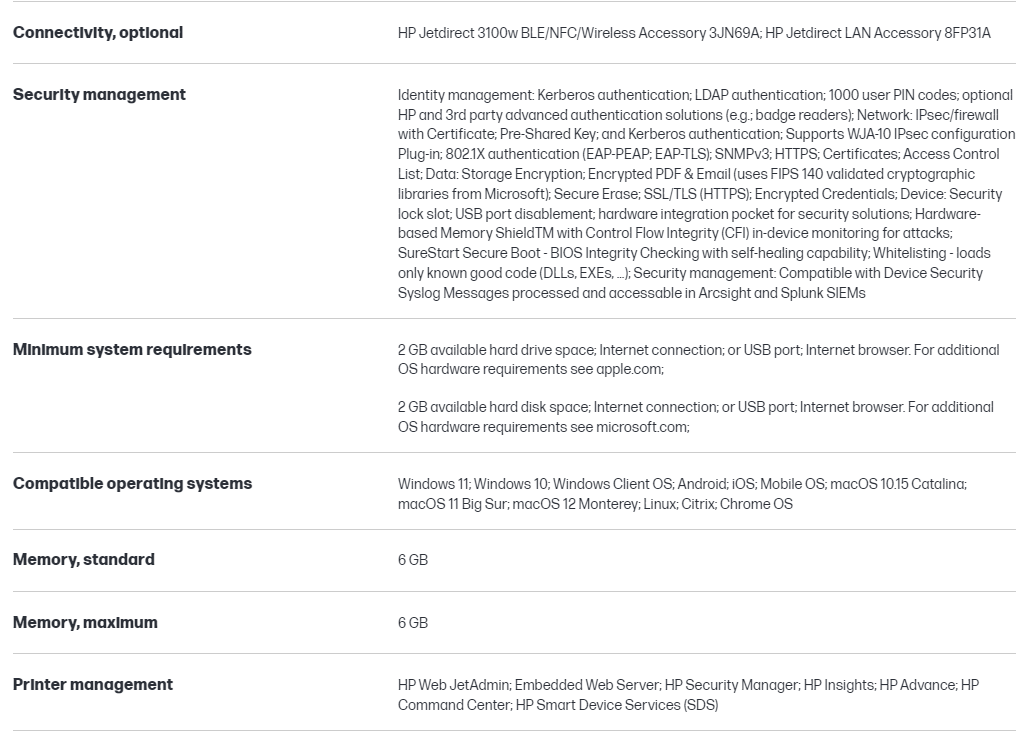Click the "Memory, maximum" row heading

tap(85, 623)
